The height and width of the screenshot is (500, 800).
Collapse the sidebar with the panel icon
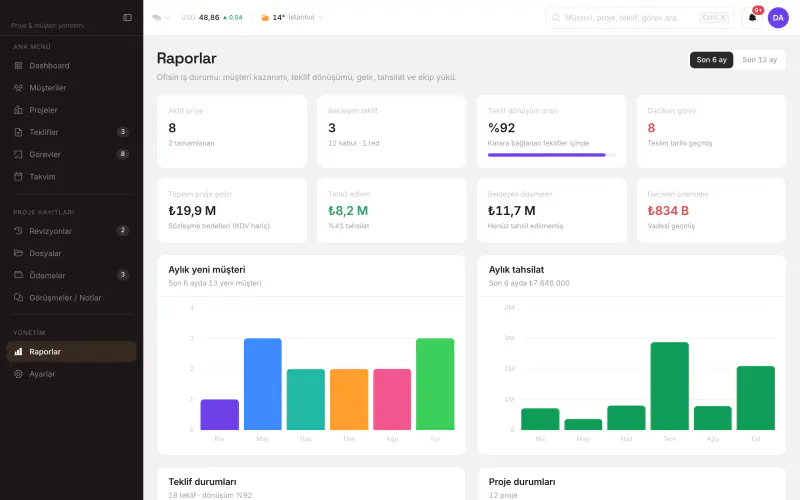(128, 17)
